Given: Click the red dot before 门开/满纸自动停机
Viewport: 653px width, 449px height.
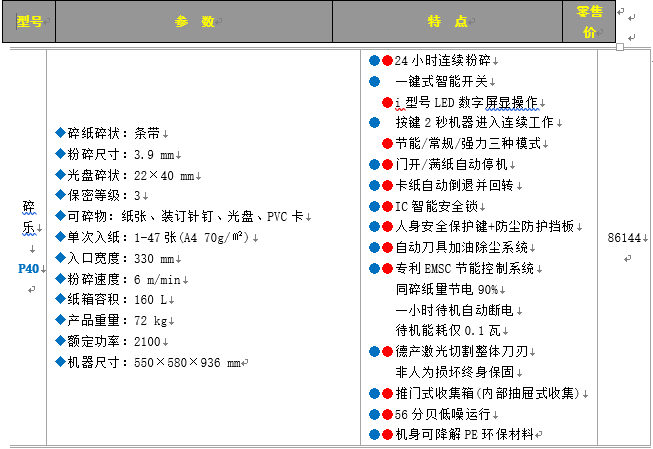Looking at the screenshot, I should pyautogui.click(x=387, y=164).
